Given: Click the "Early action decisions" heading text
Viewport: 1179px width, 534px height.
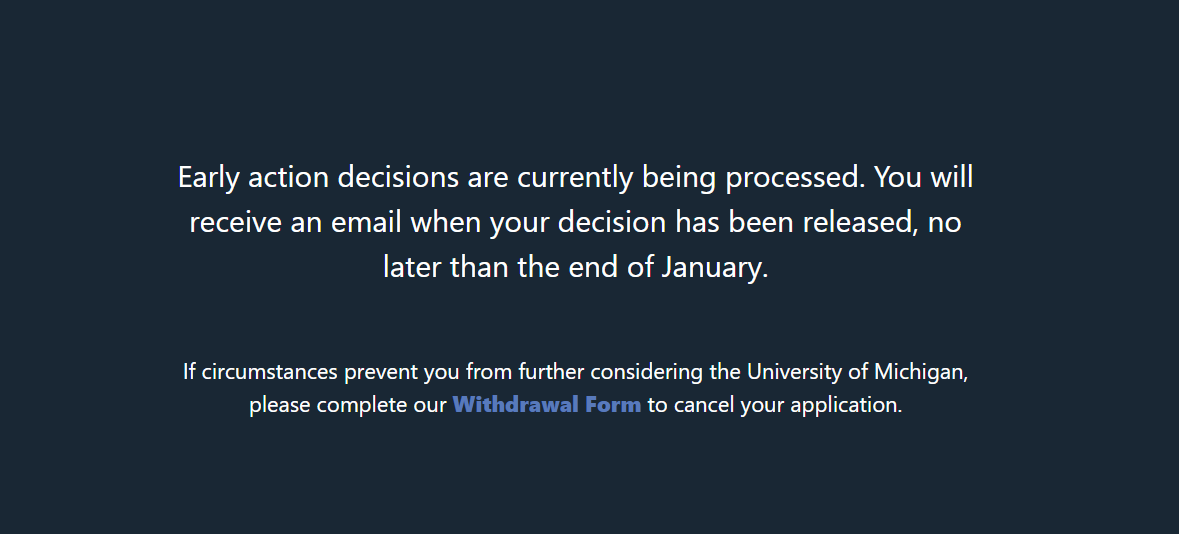Looking at the screenshot, I should coord(318,177).
